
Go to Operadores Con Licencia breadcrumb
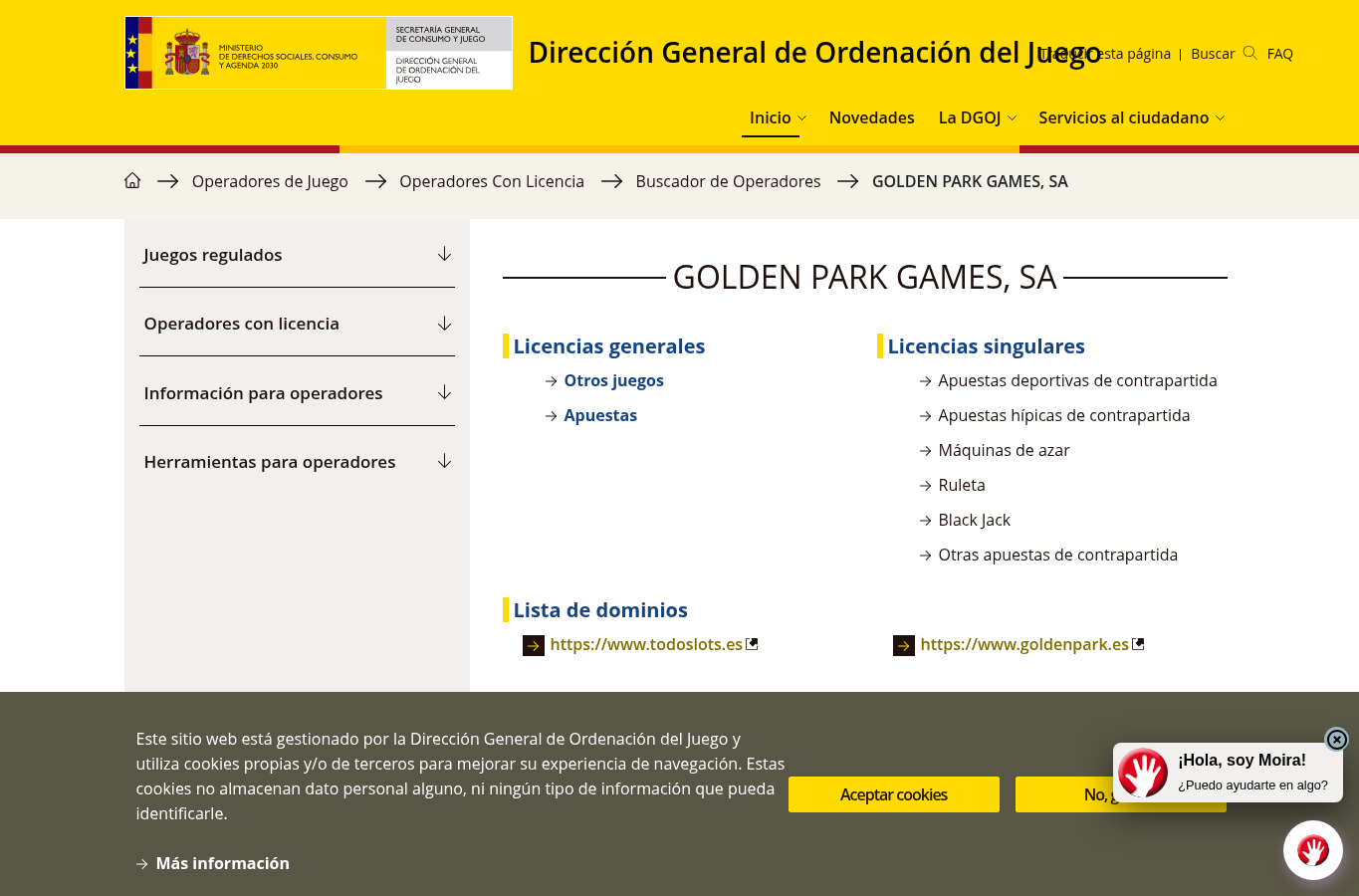click(492, 181)
